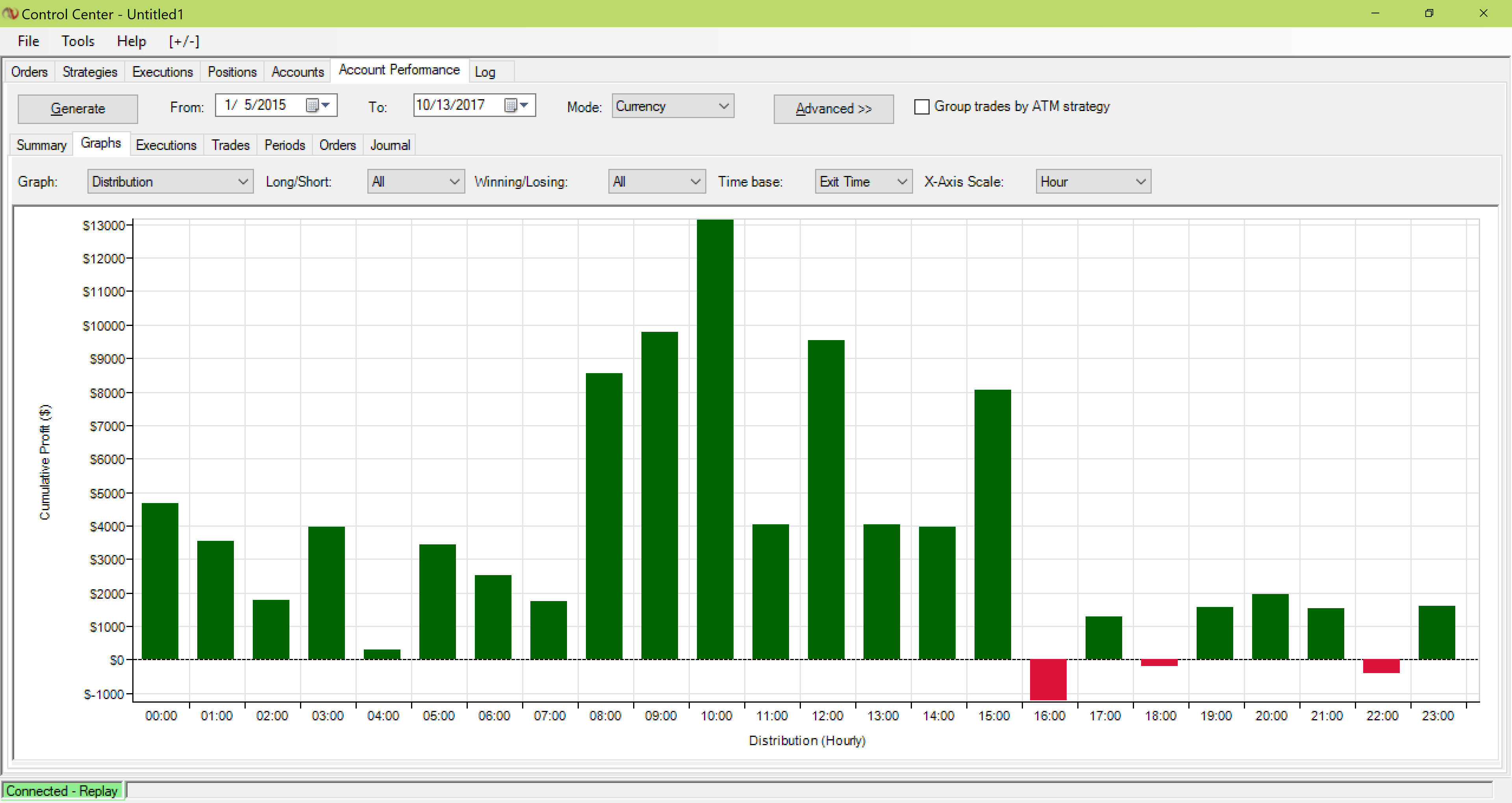Open the Tools menu
Screen dimensions: 1512x803
78,41
